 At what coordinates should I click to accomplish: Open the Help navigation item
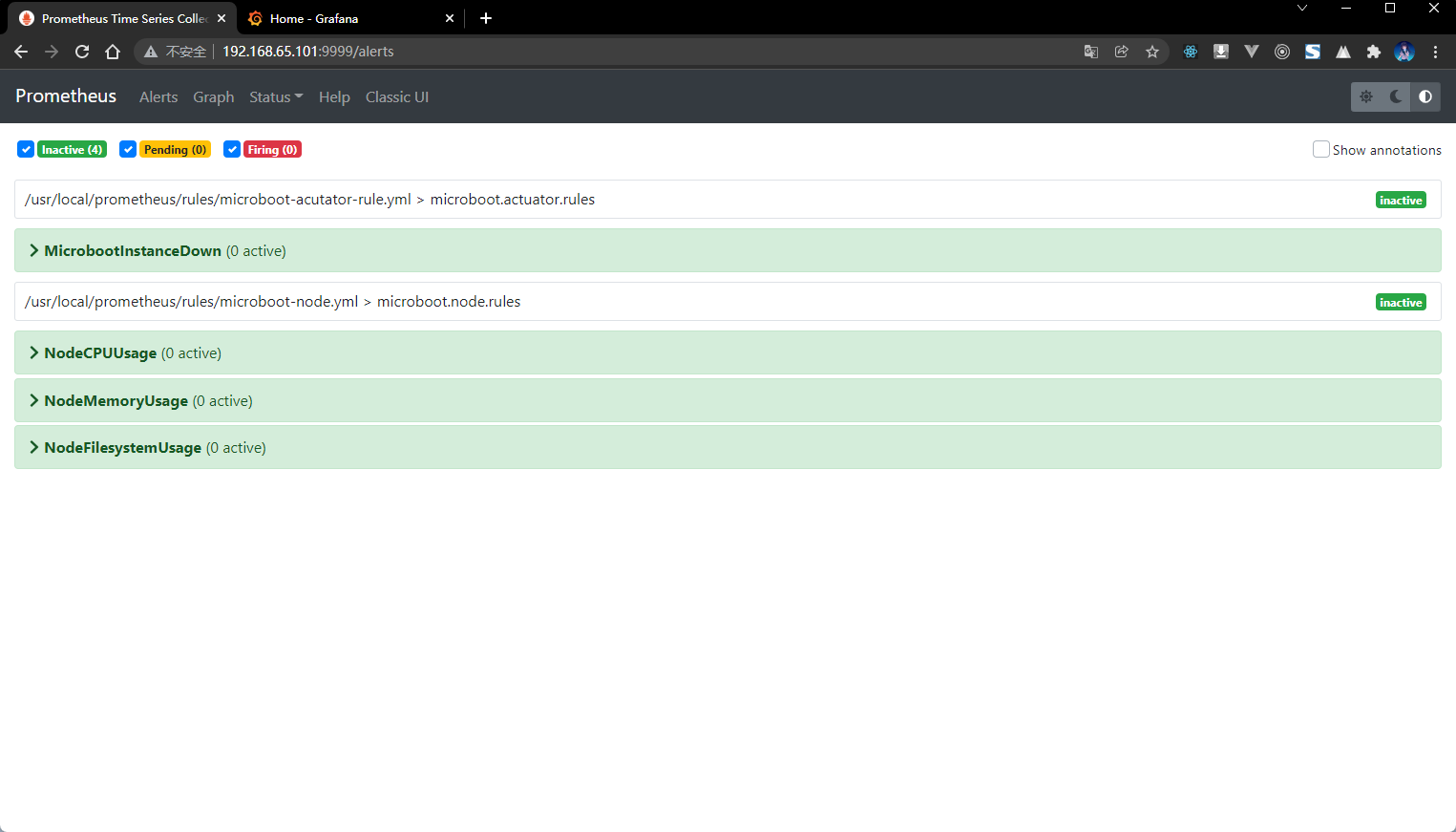(334, 96)
